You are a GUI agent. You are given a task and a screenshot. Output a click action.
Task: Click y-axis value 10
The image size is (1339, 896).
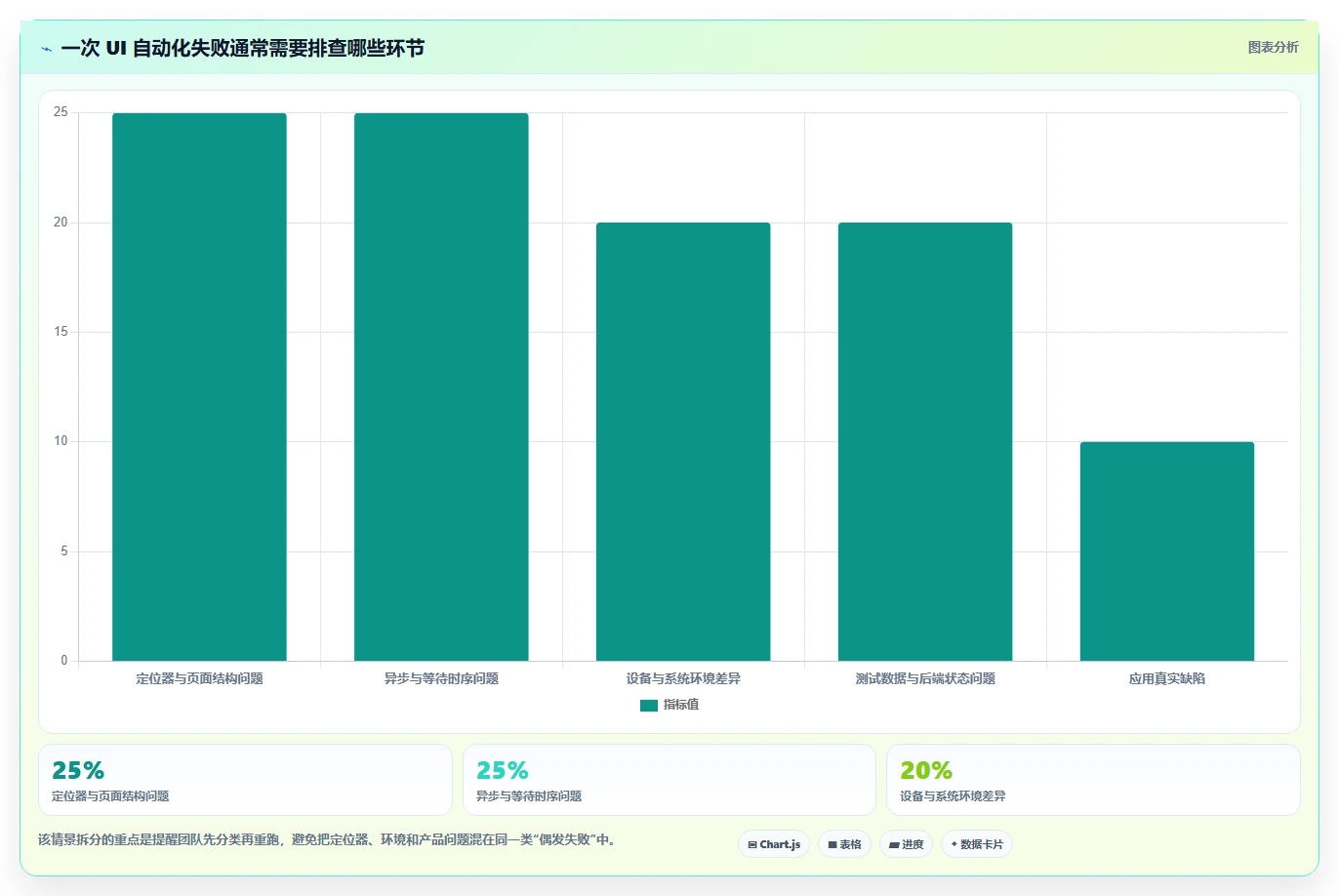[61, 441]
